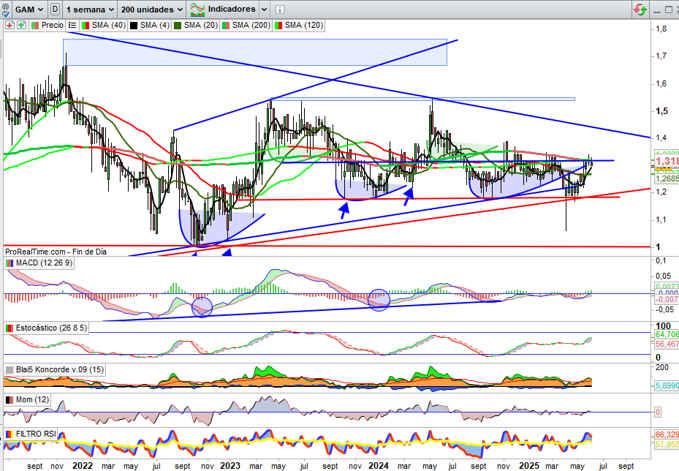Screen dimensions: 679x471
Task: Open SMA (20) indicator settings
Action: point(200,26)
